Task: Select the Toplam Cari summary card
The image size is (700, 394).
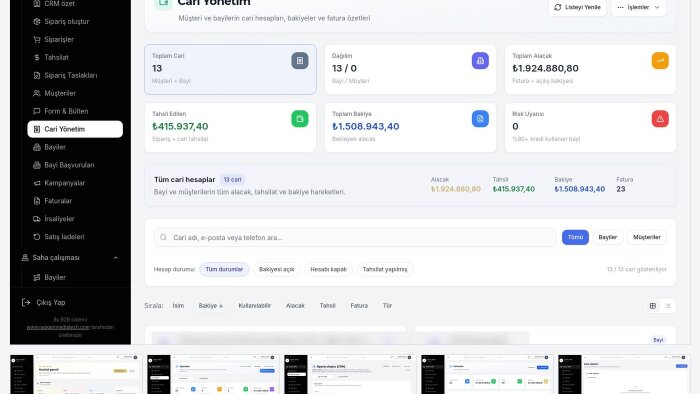Action: 230,69
